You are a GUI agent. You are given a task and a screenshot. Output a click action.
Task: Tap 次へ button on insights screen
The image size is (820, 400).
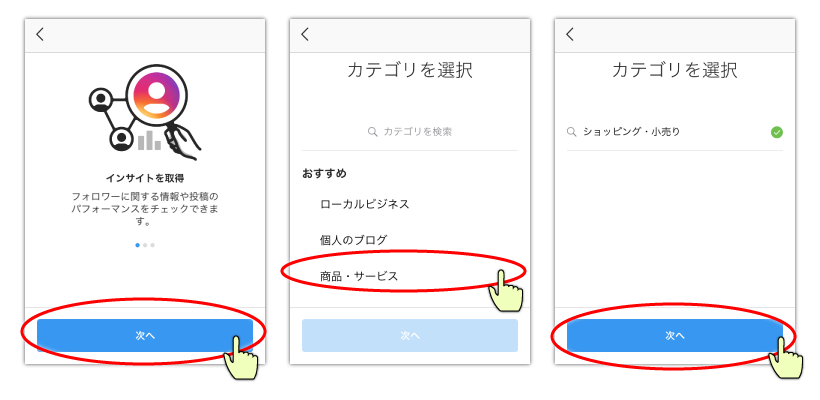coord(145,336)
